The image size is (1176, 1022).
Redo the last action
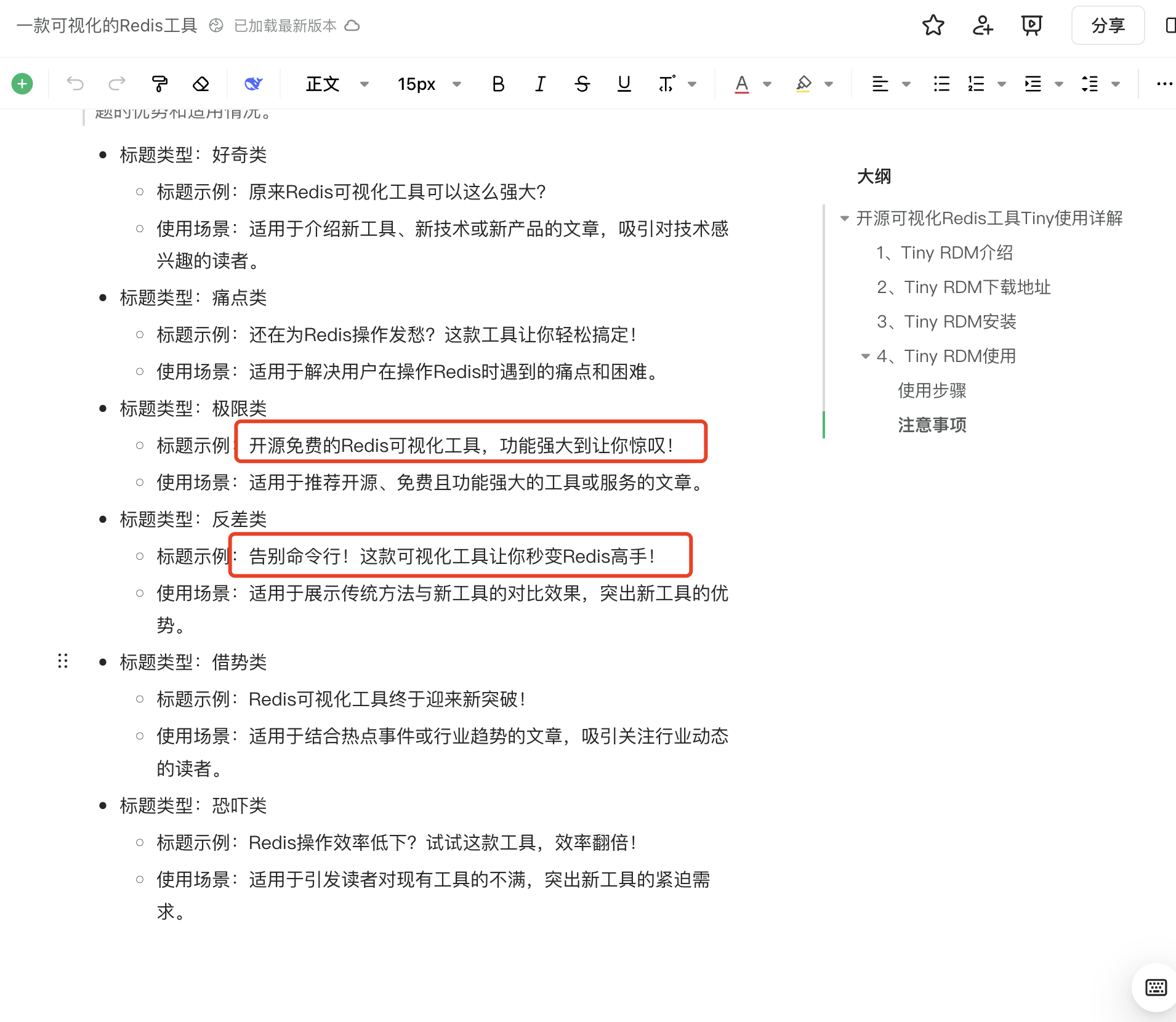point(117,84)
